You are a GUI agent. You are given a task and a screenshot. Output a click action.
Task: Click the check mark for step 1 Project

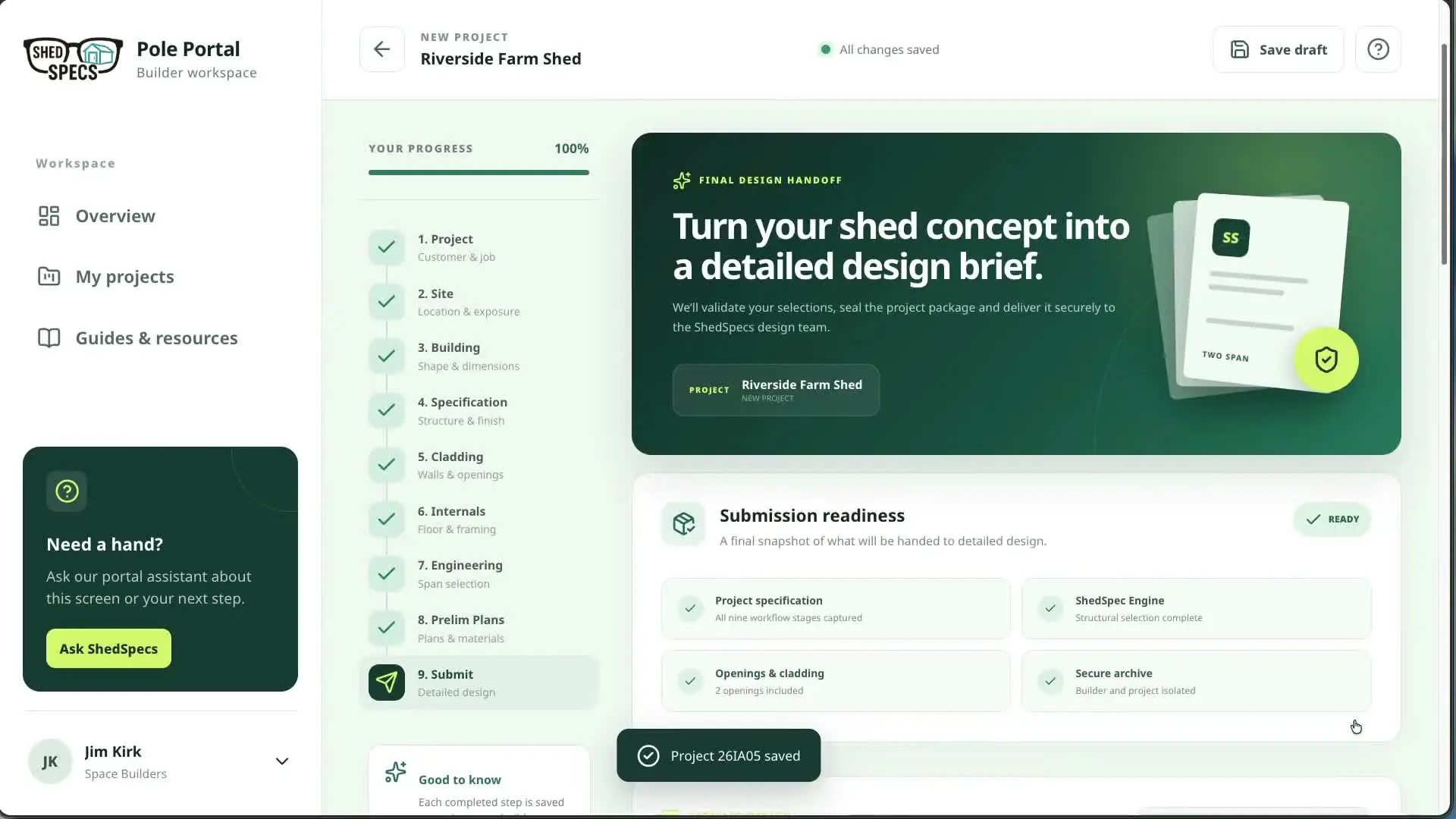(387, 247)
